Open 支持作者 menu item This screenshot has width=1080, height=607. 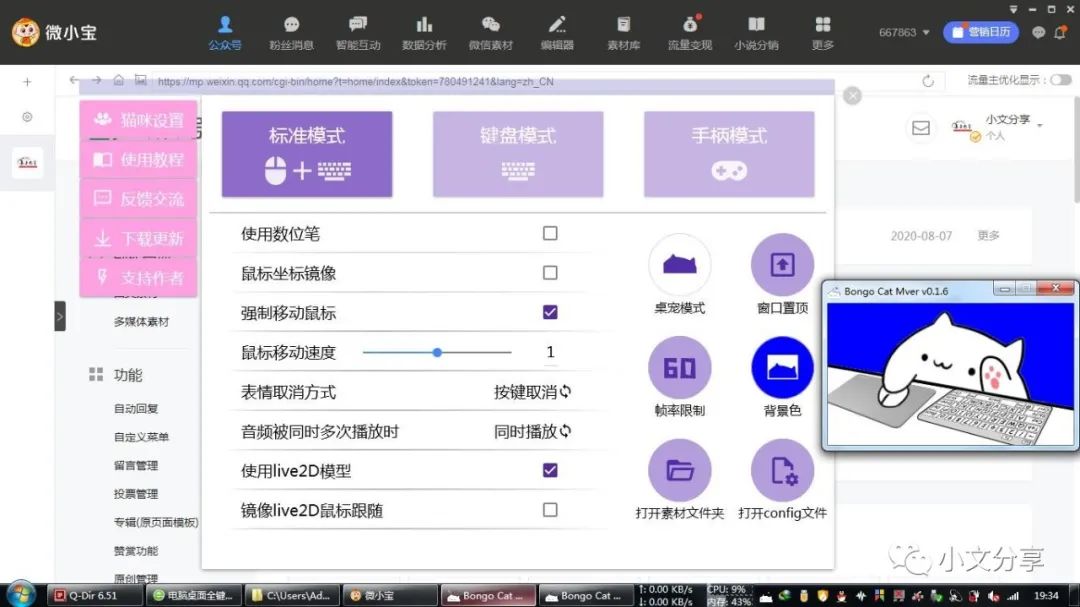pyautogui.click(x=138, y=278)
